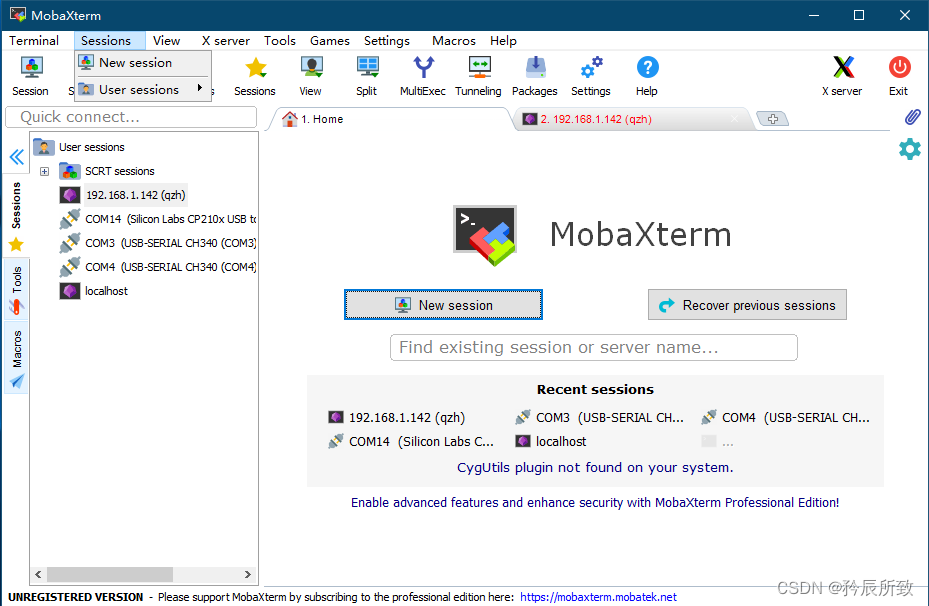Open the Help menu

click(503, 40)
